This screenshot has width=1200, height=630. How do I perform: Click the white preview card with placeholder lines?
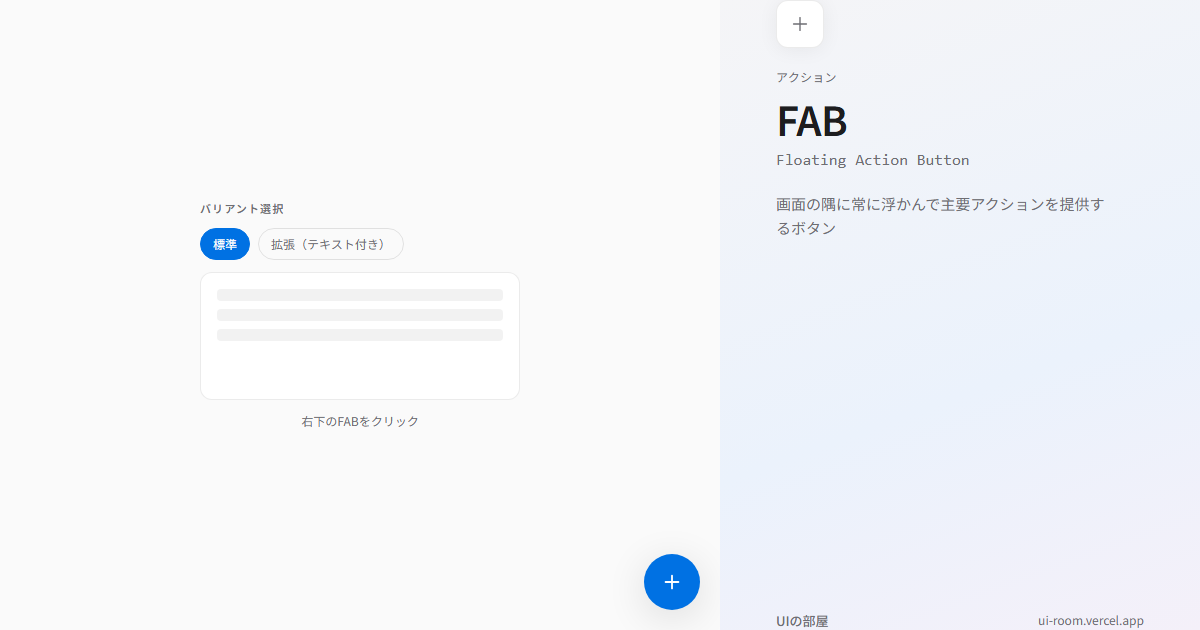(360, 336)
